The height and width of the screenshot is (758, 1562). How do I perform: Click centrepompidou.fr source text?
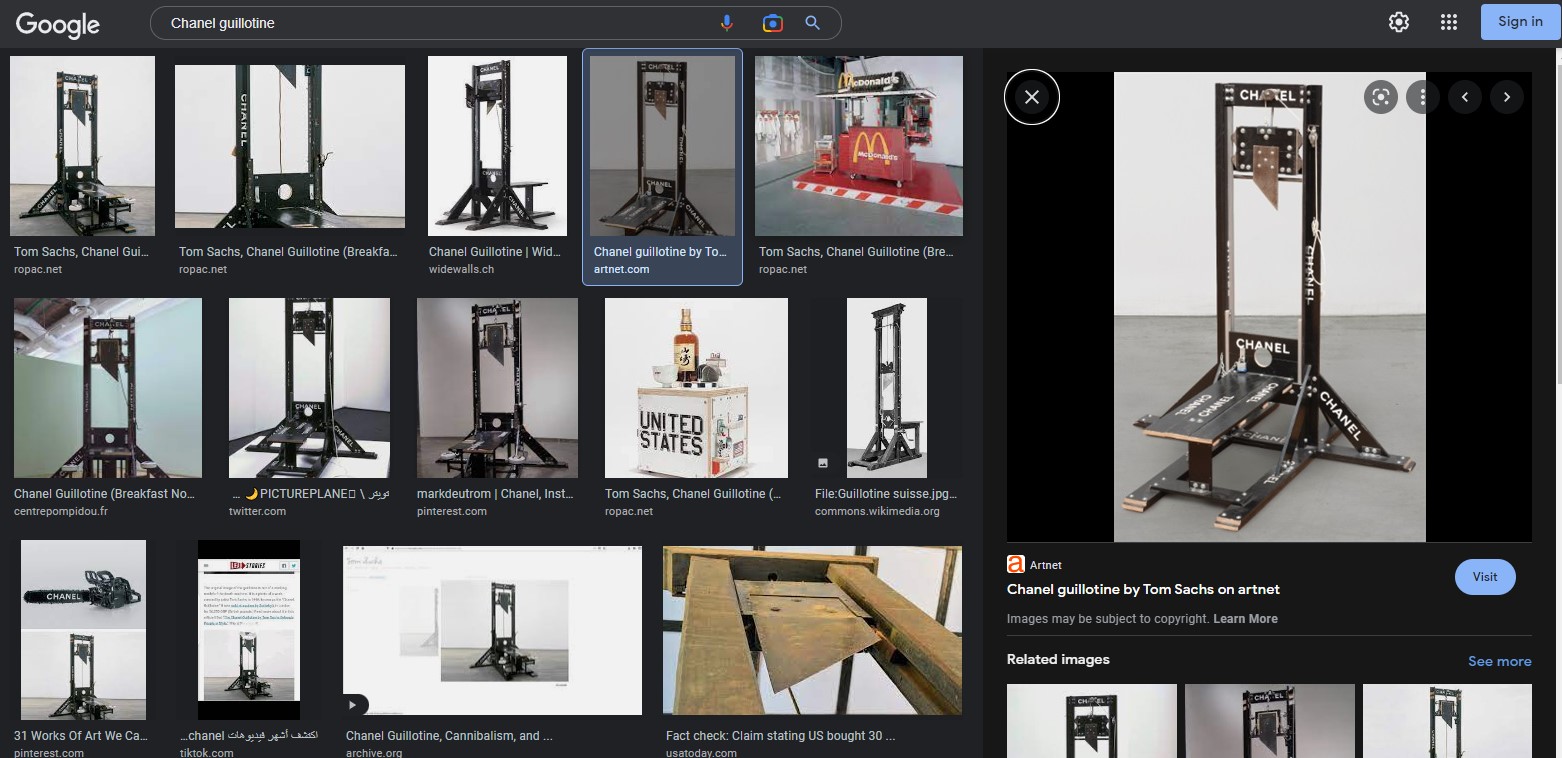tap(61, 511)
